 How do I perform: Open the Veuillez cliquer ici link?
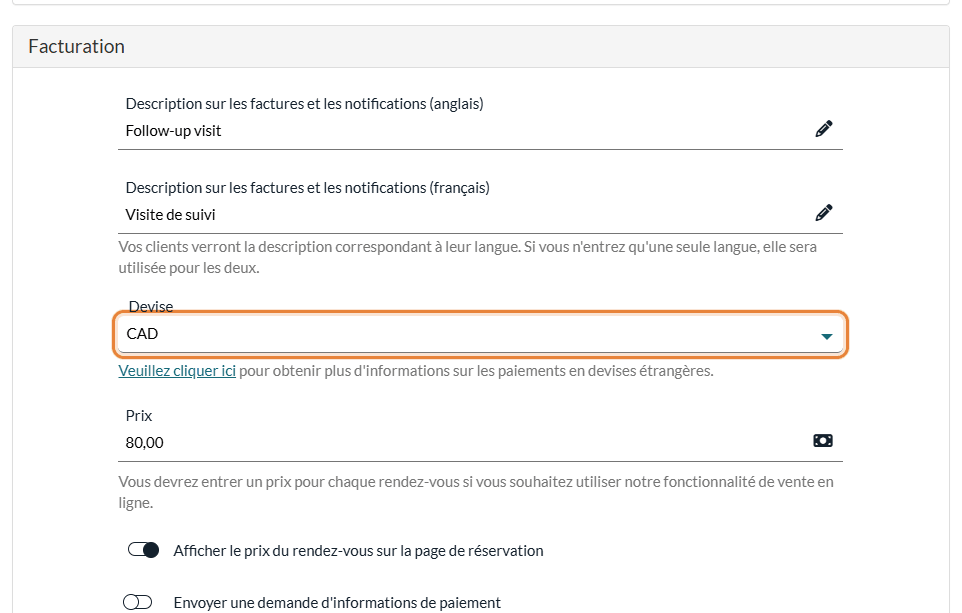tap(177, 371)
